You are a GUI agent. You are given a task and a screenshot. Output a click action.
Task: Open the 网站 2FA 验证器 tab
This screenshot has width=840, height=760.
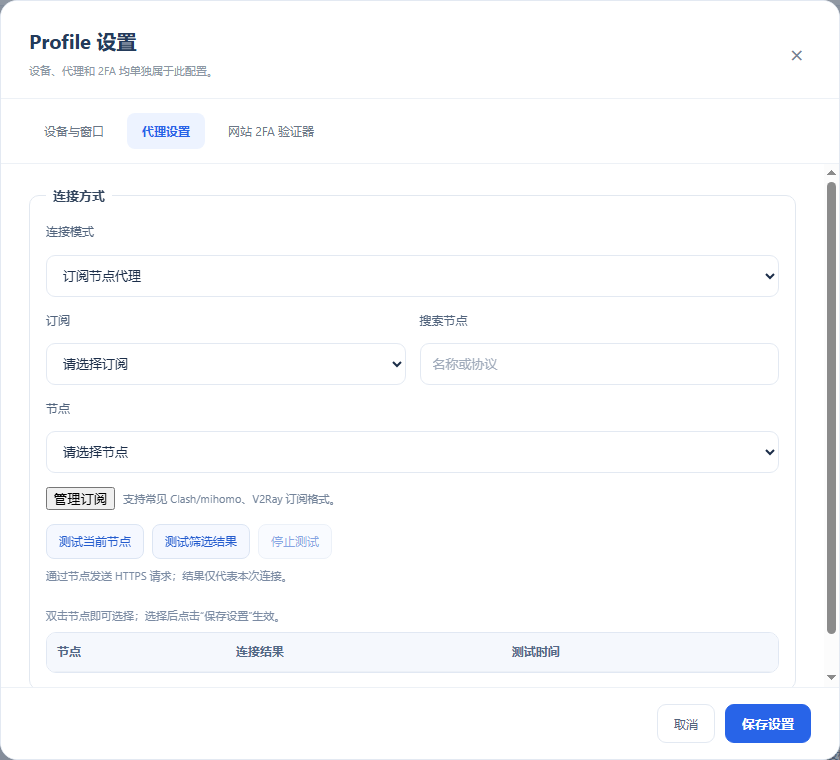click(x=271, y=131)
